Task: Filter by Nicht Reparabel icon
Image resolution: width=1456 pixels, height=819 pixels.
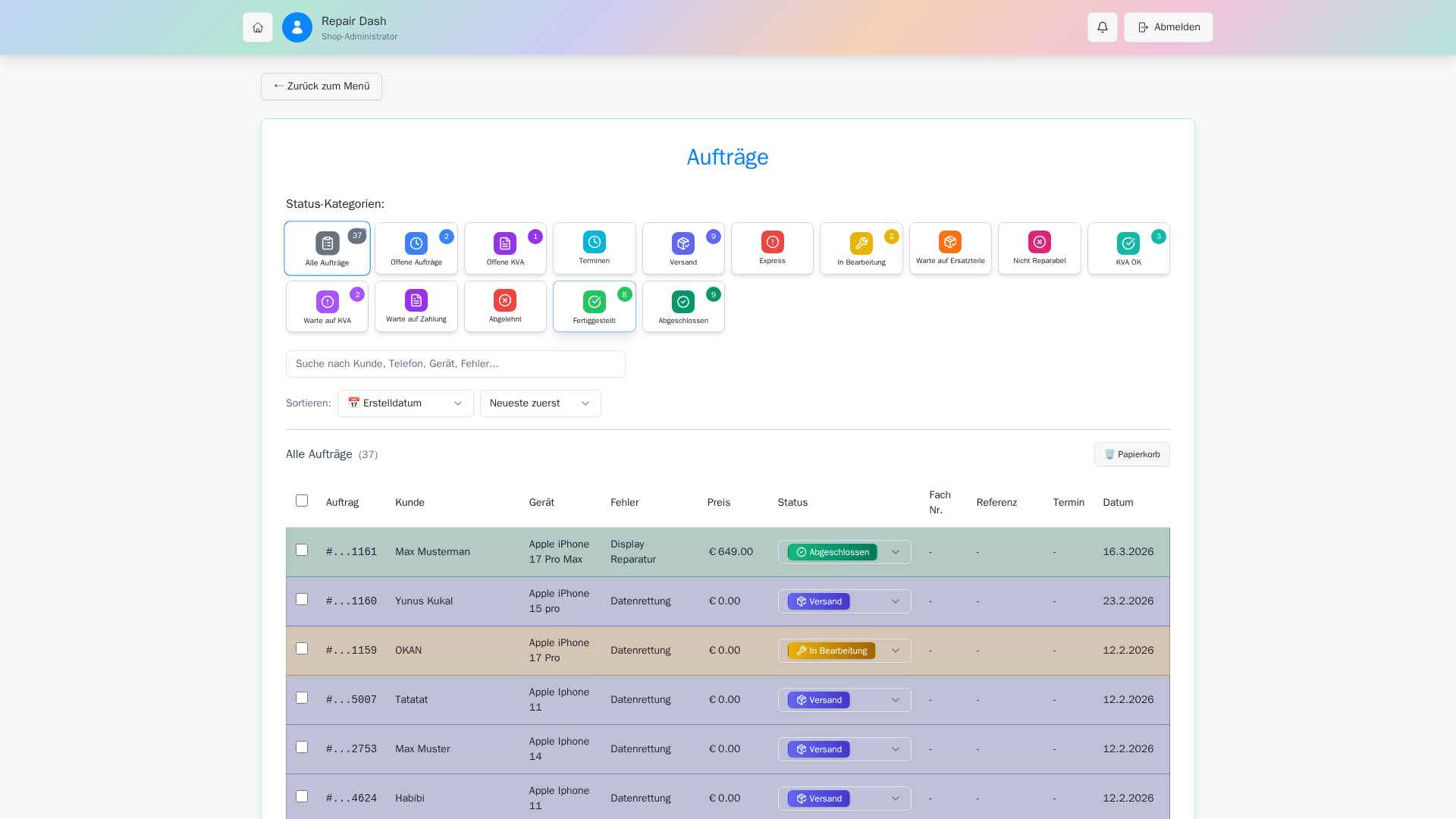Action: (x=1040, y=242)
